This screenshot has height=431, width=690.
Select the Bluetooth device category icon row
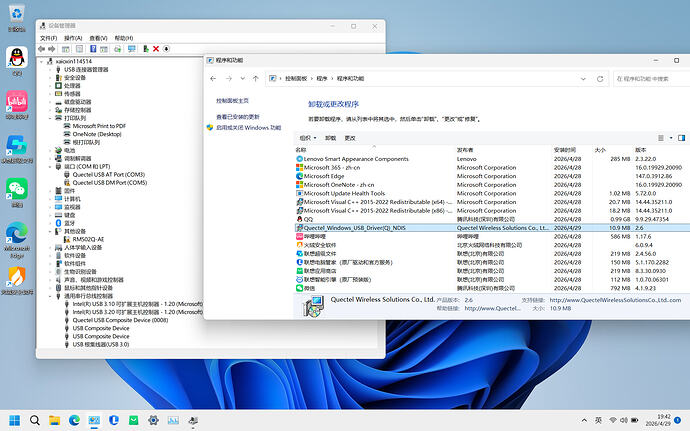click(66, 223)
